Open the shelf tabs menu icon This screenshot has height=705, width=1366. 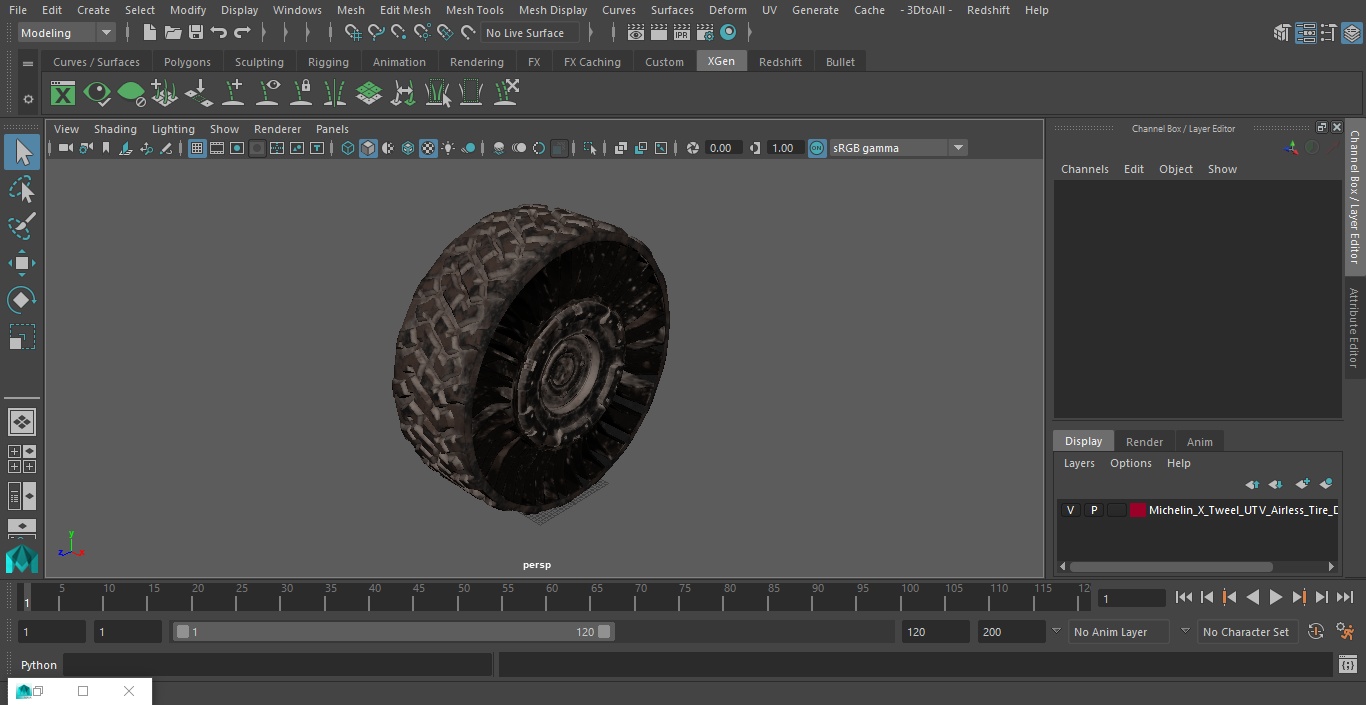pyautogui.click(x=28, y=63)
